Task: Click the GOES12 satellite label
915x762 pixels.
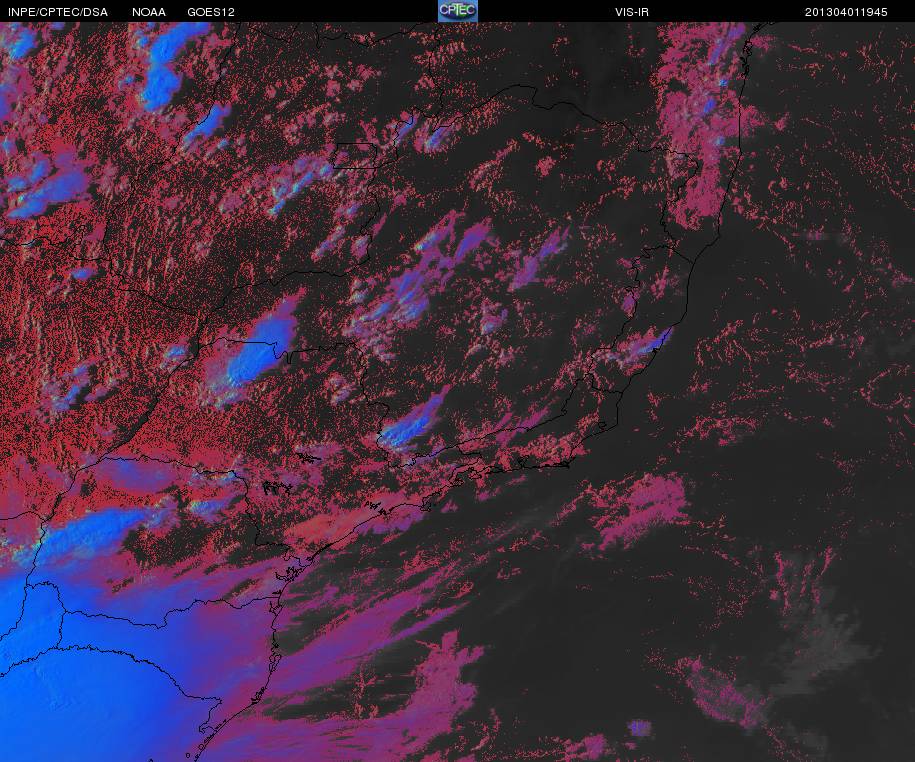Action: 211,12
